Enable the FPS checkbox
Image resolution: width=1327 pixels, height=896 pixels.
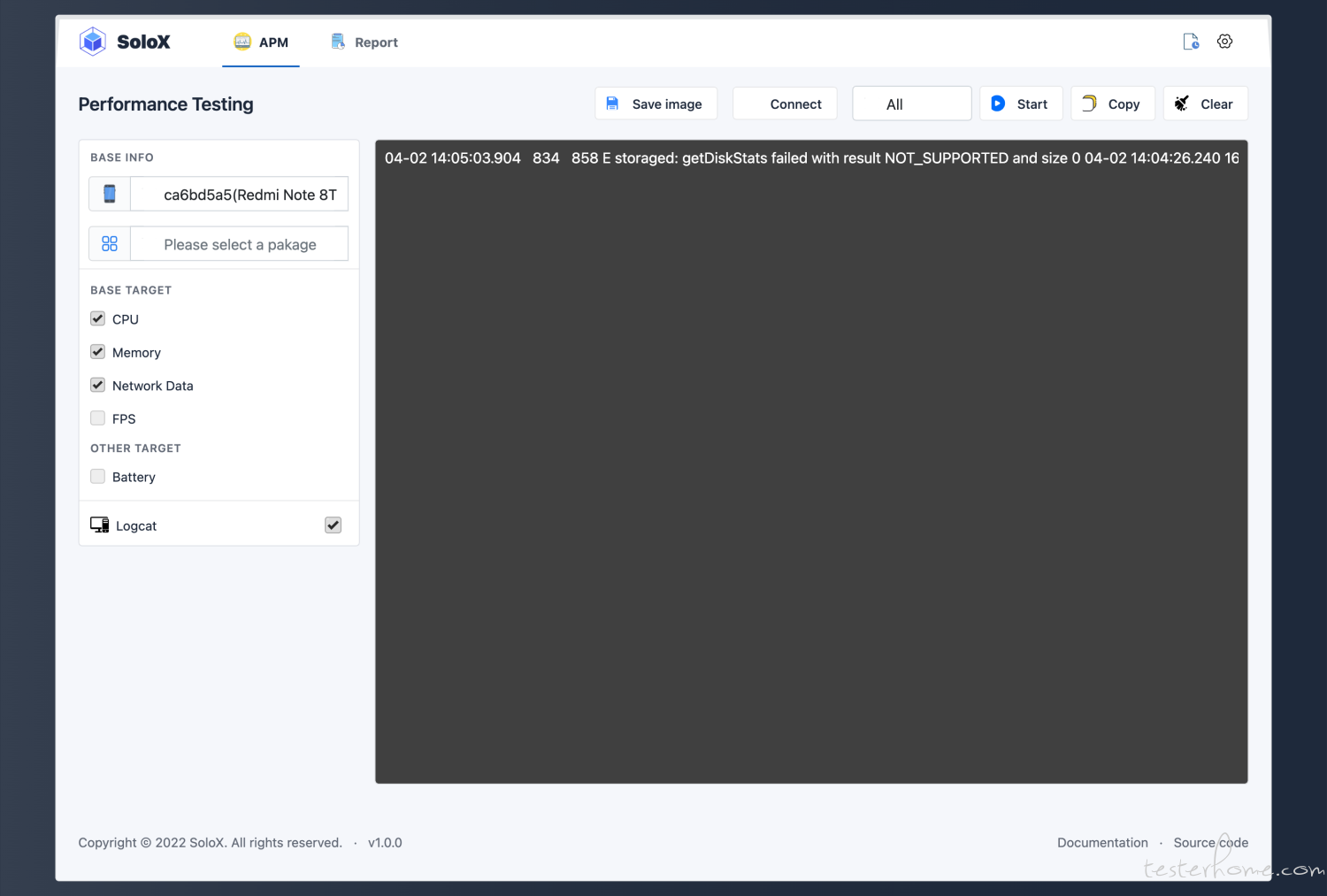pos(97,417)
